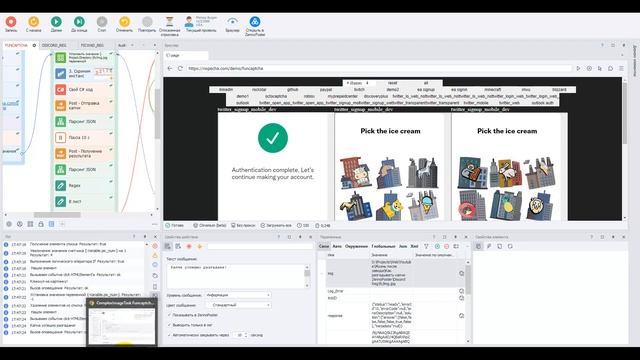Click the green add variable icon
This screenshot has width=640, height=360.
[x=437, y=247]
